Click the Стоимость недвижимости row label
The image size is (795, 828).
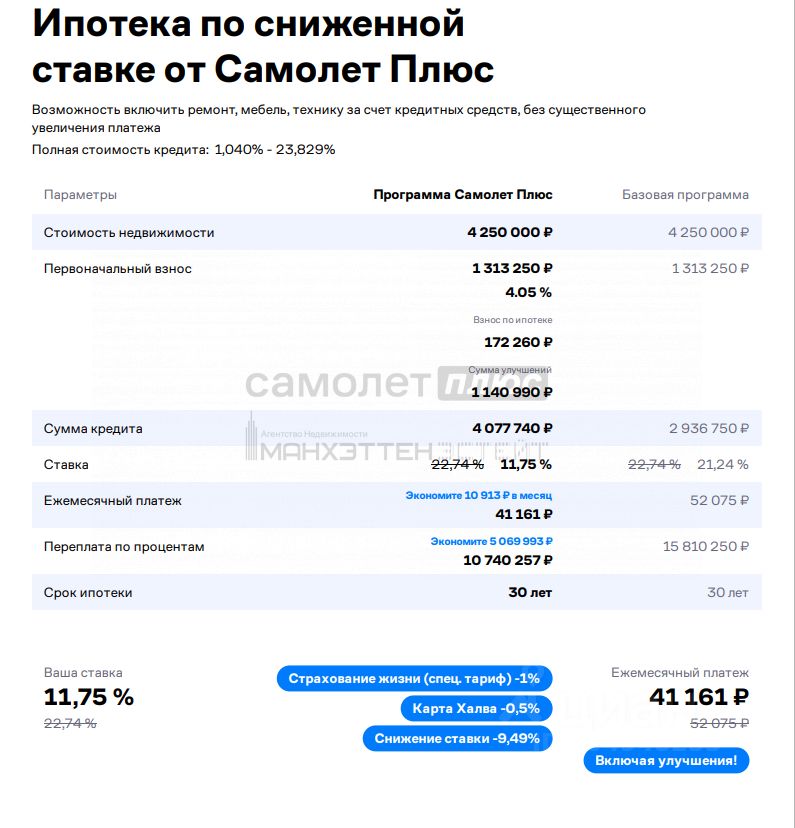coord(129,233)
